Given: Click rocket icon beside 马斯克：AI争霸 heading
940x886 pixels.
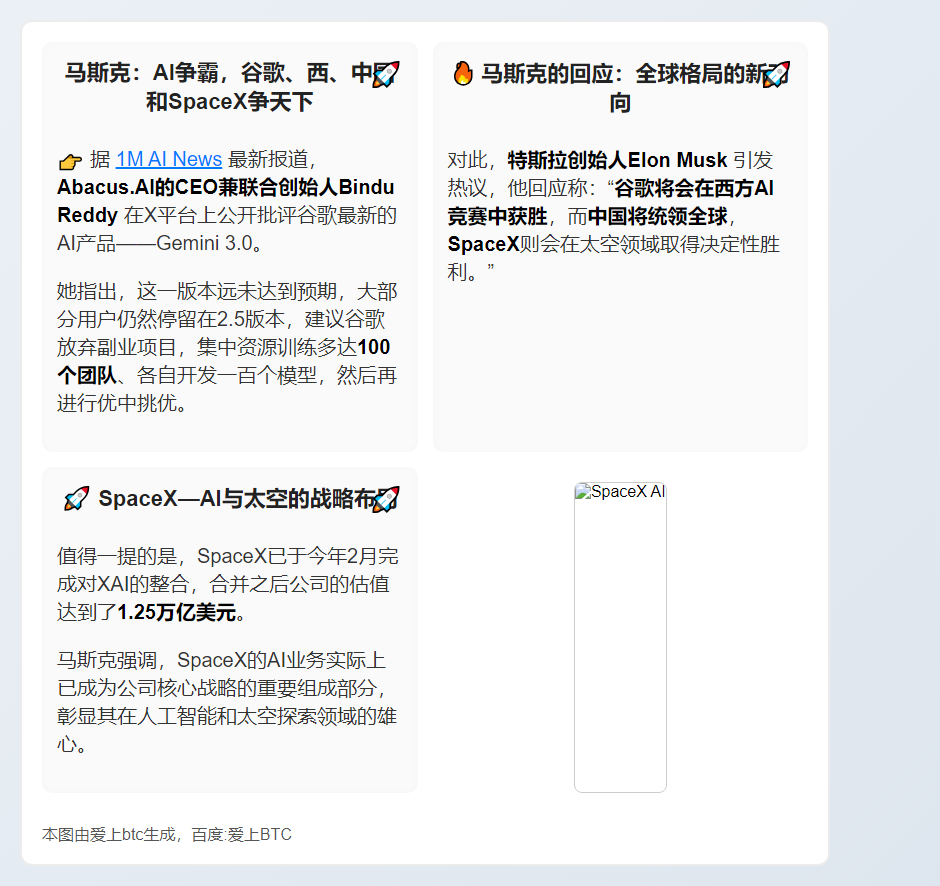Looking at the screenshot, I should pos(386,75).
